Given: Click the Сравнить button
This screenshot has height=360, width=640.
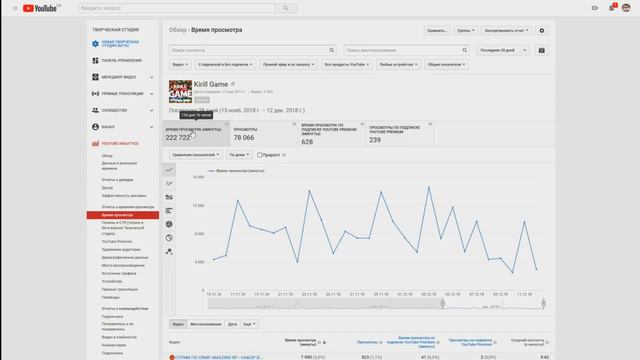Looking at the screenshot, I should pyautogui.click(x=437, y=31).
